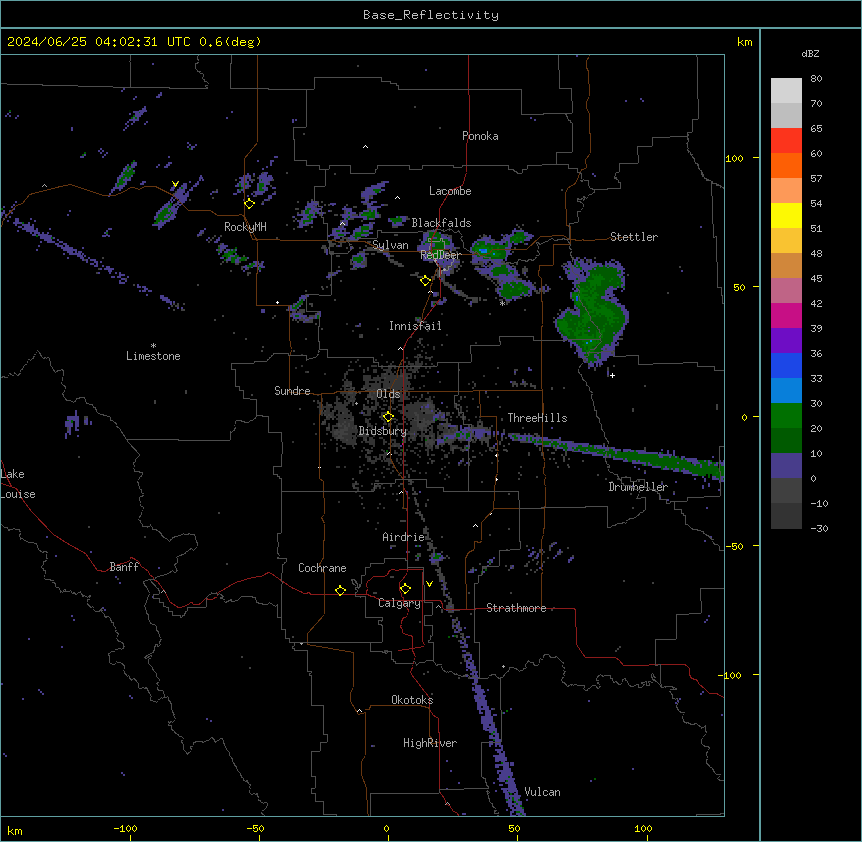Click the Okotoks city label
Screen dimensions: 862x842
coord(412,700)
